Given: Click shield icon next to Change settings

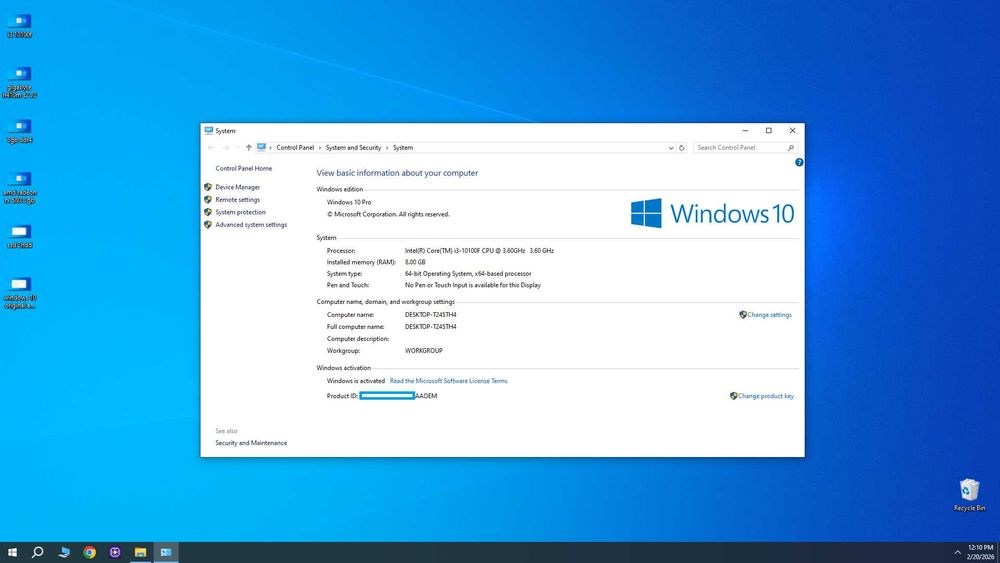Looking at the screenshot, I should (743, 315).
